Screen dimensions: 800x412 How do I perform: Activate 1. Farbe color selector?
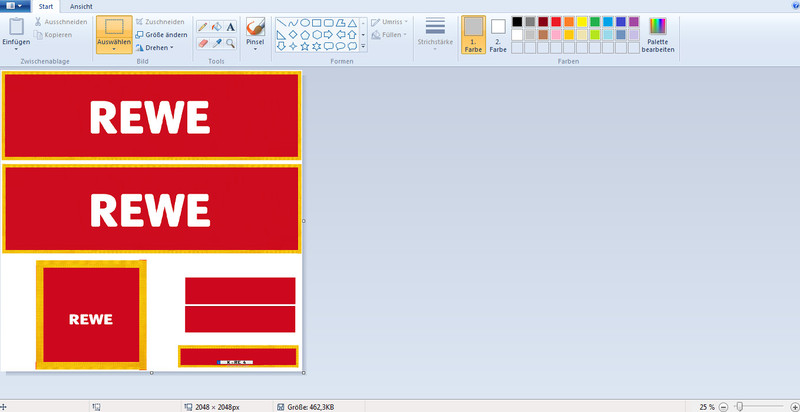tap(473, 35)
